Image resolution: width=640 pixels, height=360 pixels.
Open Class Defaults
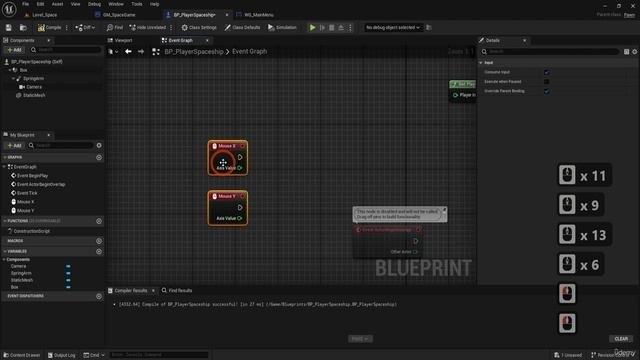click(242, 27)
